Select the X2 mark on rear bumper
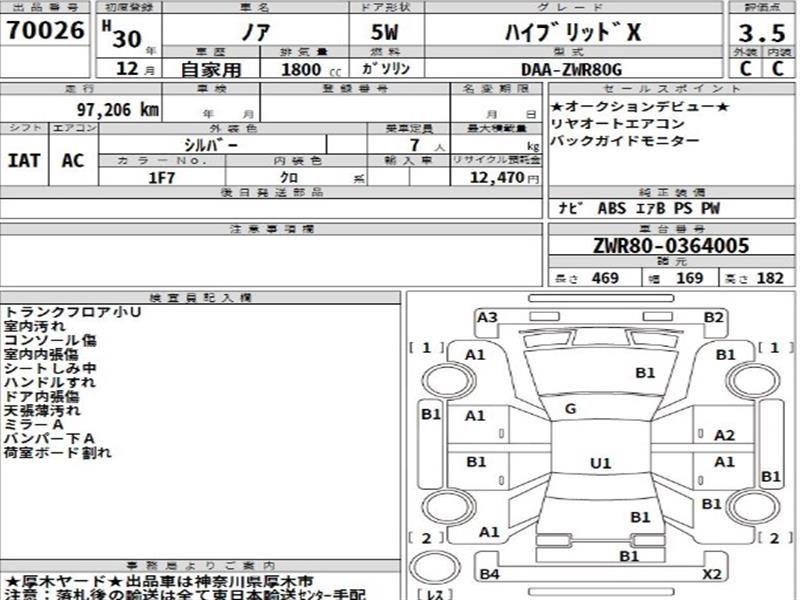Image resolution: width=800 pixels, height=600 pixels. [712, 574]
